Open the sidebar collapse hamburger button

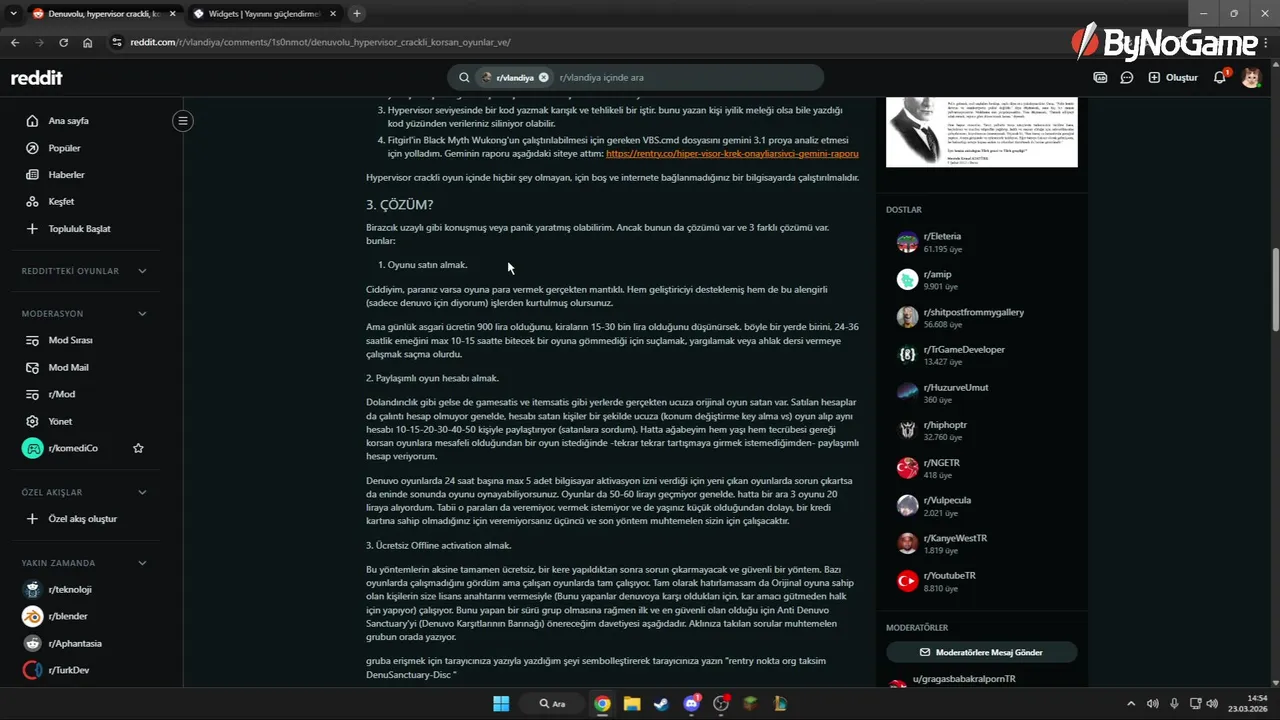click(x=182, y=121)
